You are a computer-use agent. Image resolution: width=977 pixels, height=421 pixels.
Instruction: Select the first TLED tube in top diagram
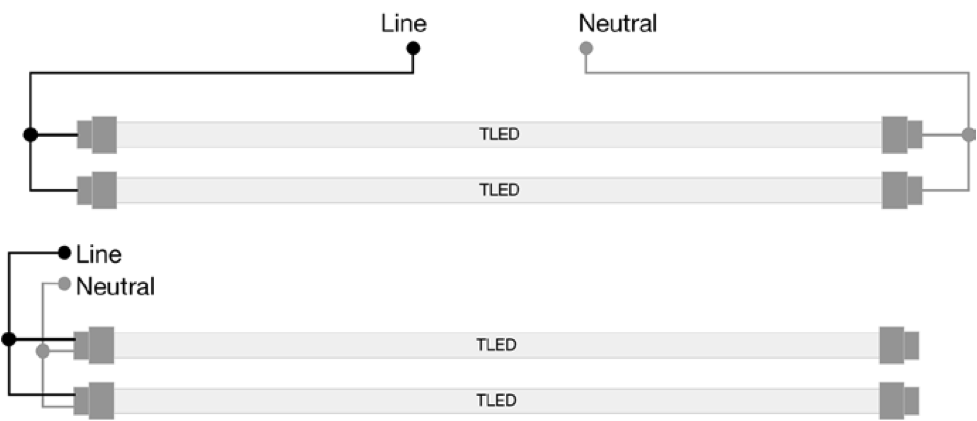click(499, 135)
